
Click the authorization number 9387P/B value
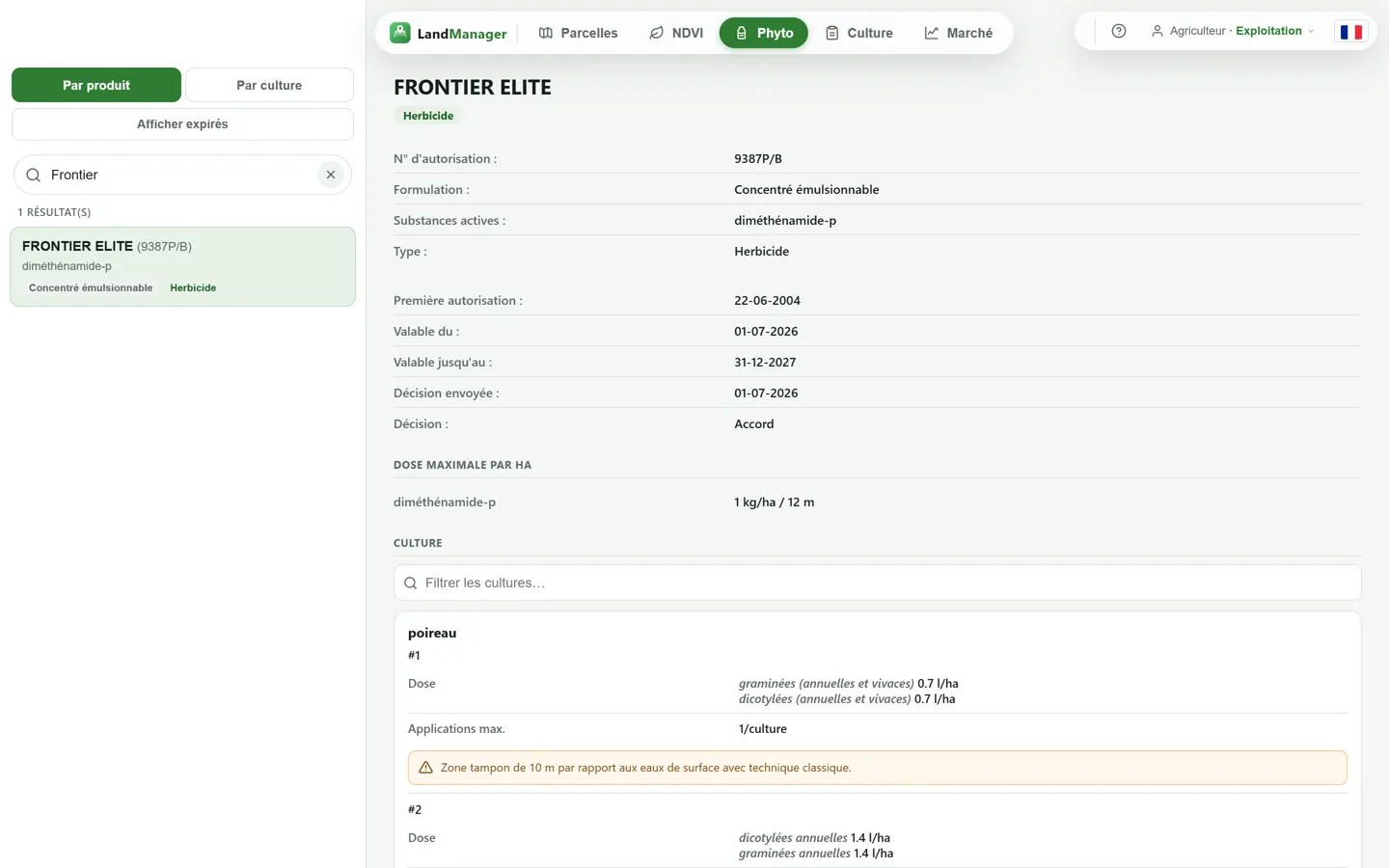point(758,158)
